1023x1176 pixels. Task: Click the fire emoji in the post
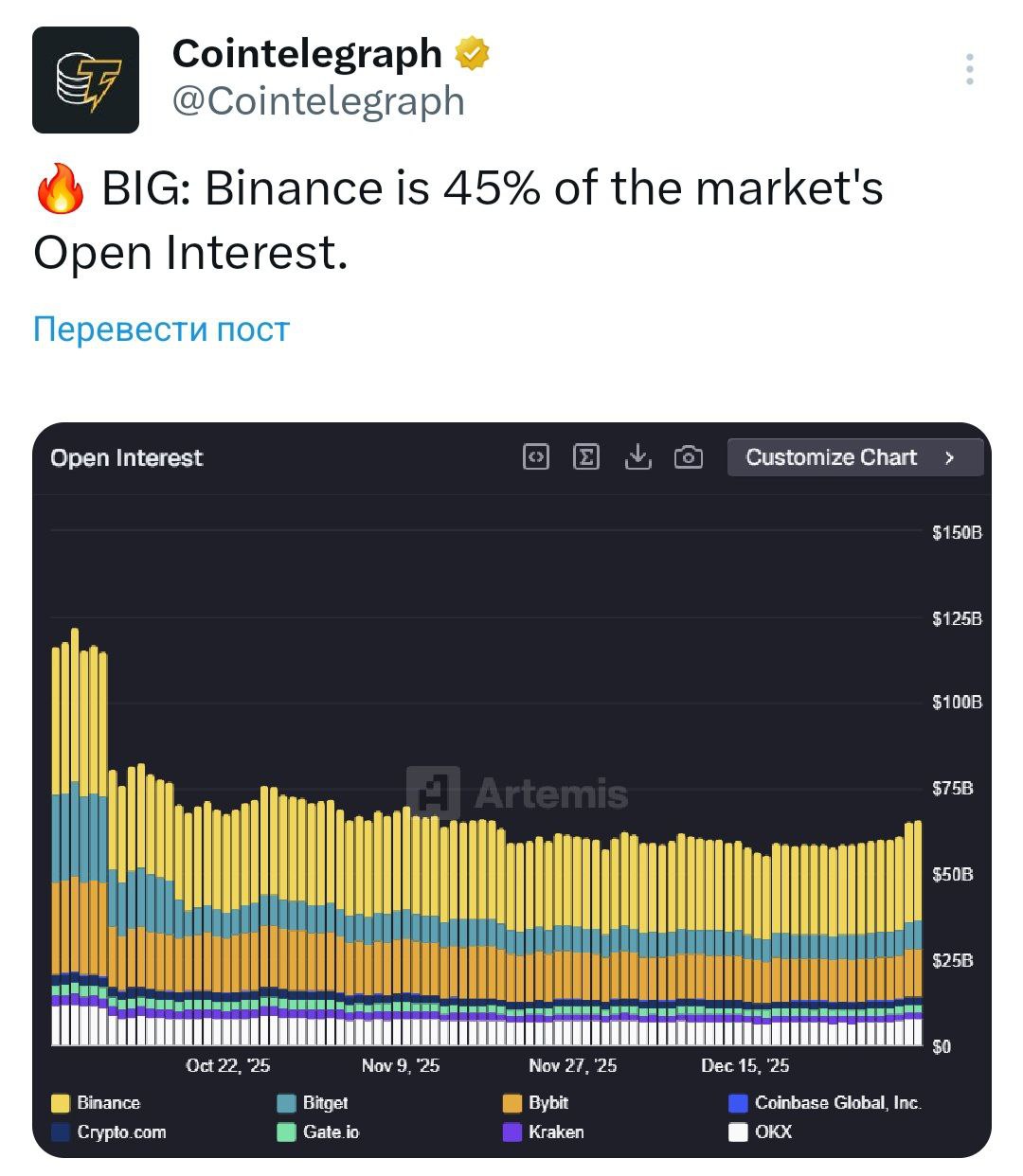[60, 189]
